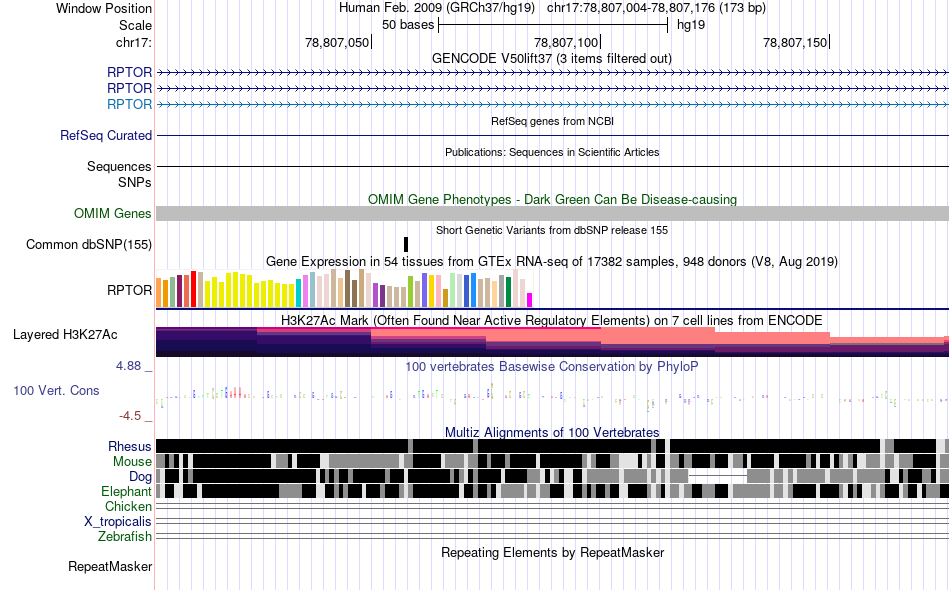The width and height of the screenshot is (950, 590).
Task: Click the Elephant alignment label
Action: pyautogui.click(x=126, y=491)
